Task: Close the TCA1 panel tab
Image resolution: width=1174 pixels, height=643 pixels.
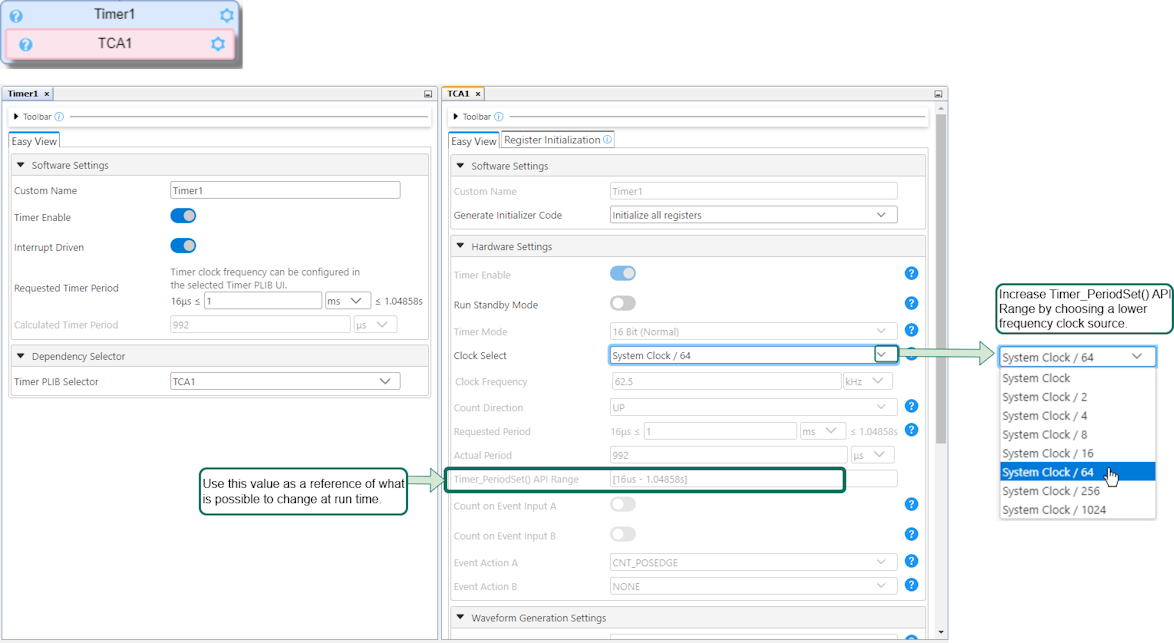Action: click(x=478, y=94)
